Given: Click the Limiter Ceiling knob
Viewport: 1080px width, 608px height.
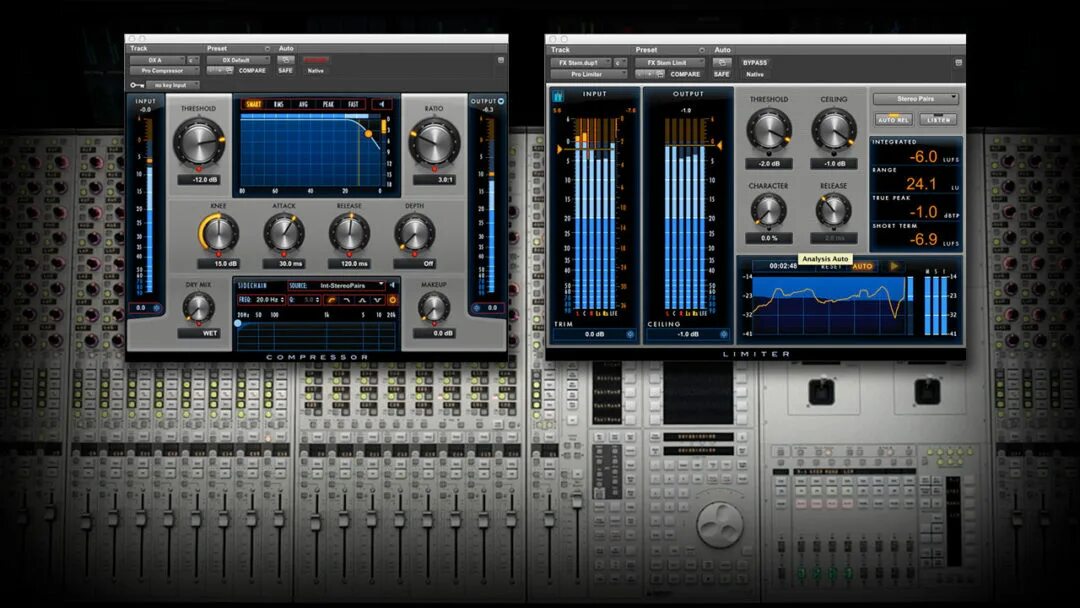Looking at the screenshot, I should [x=833, y=130].
